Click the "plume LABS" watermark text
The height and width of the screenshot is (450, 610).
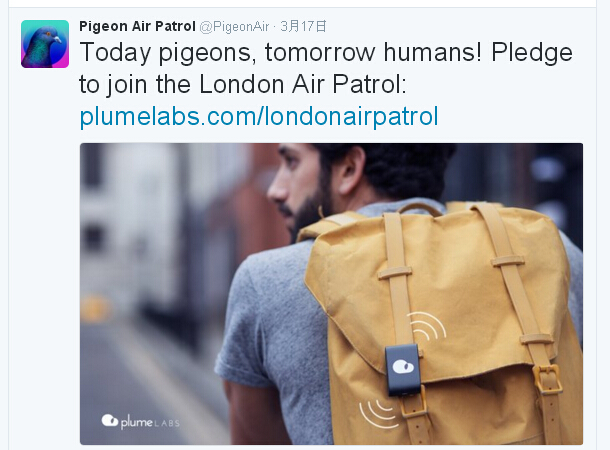tap(150, 422)
